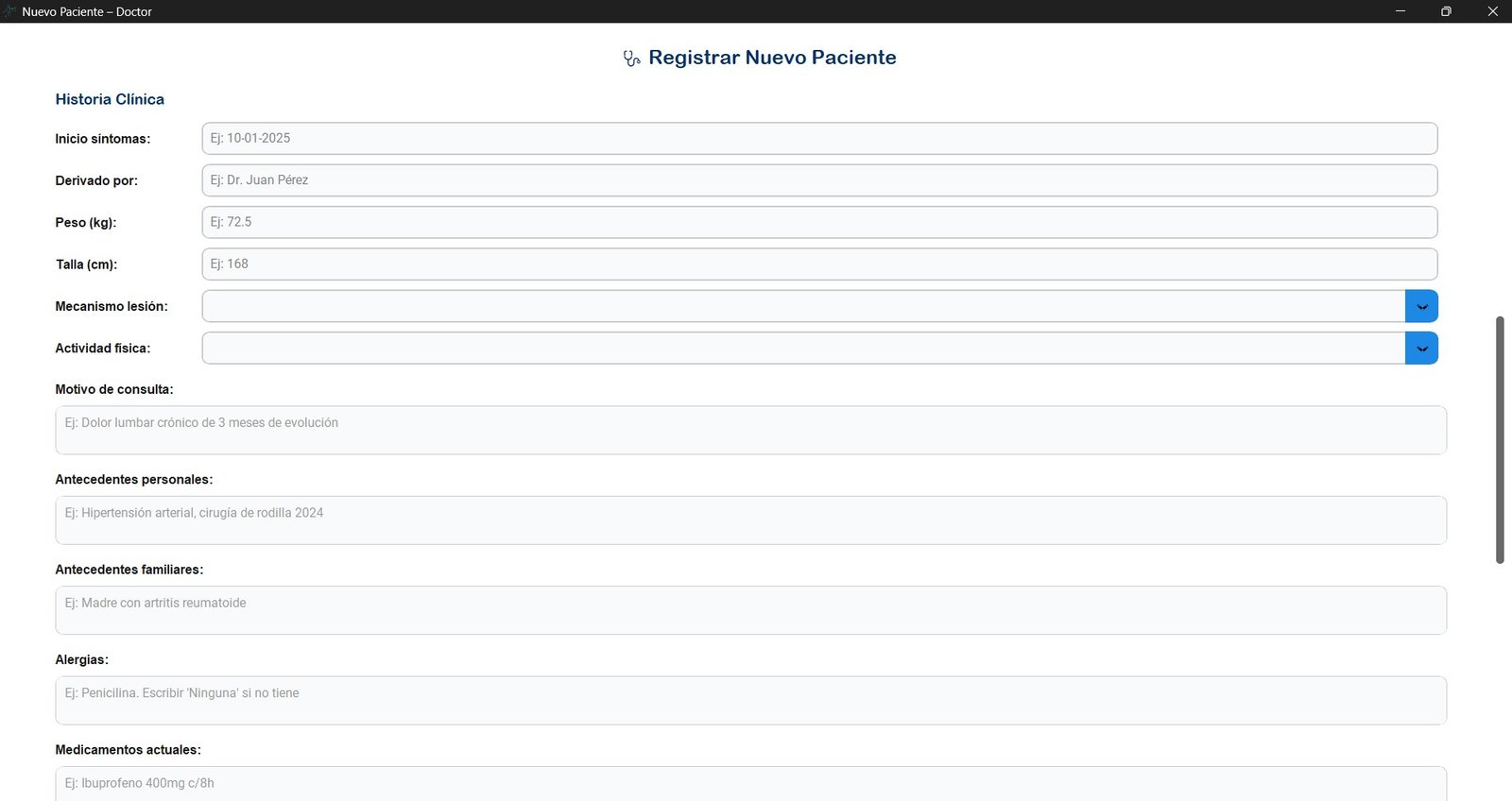
Task: Click the app icon in the title bar
Action: [x=10, y=11]
